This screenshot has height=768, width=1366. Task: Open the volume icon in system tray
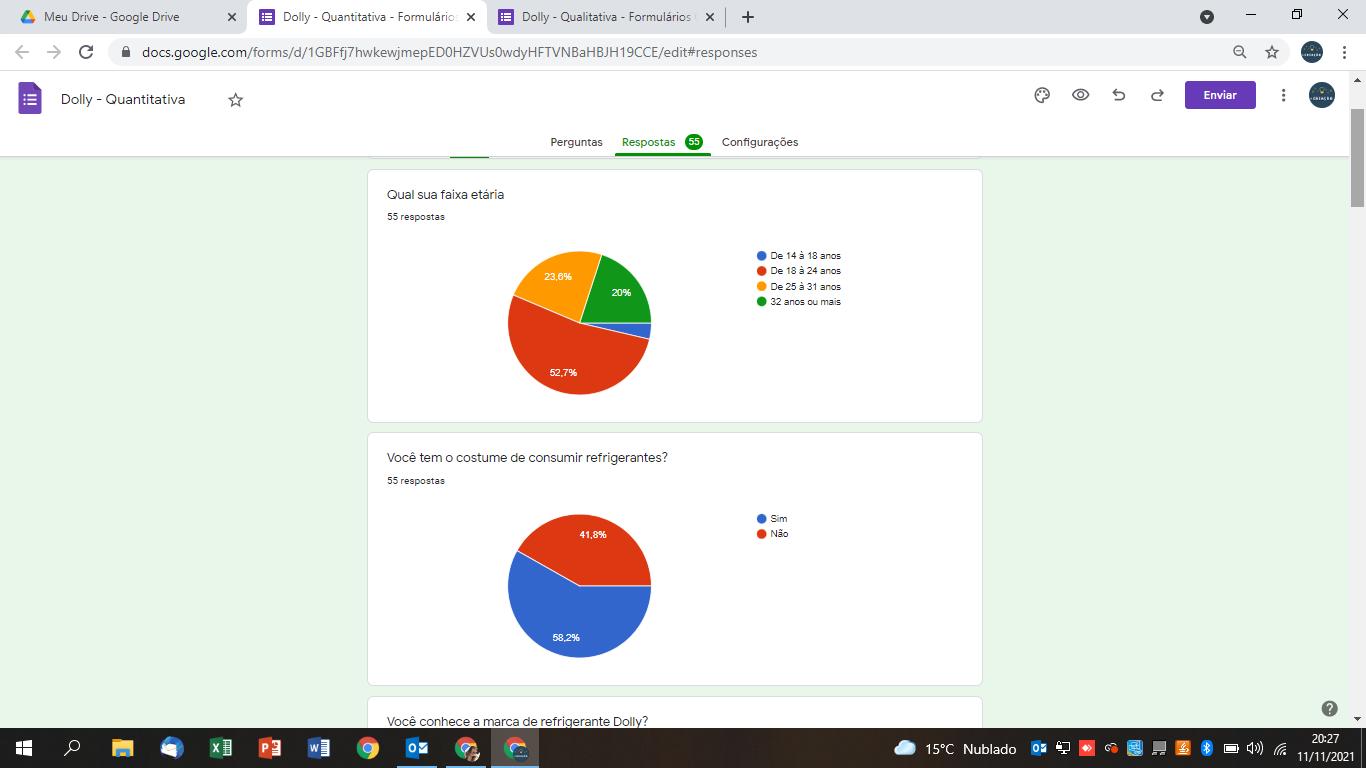(1255, 748)
